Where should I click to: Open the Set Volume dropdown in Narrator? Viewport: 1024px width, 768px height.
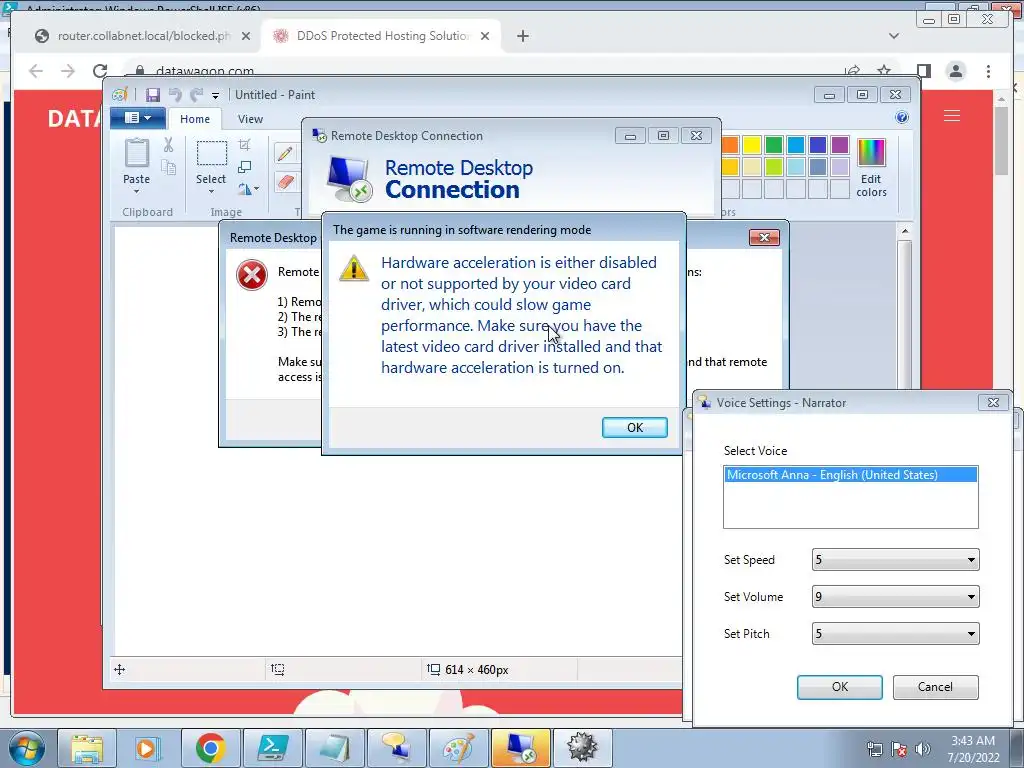pyautogui.click(x=895, y=596)
